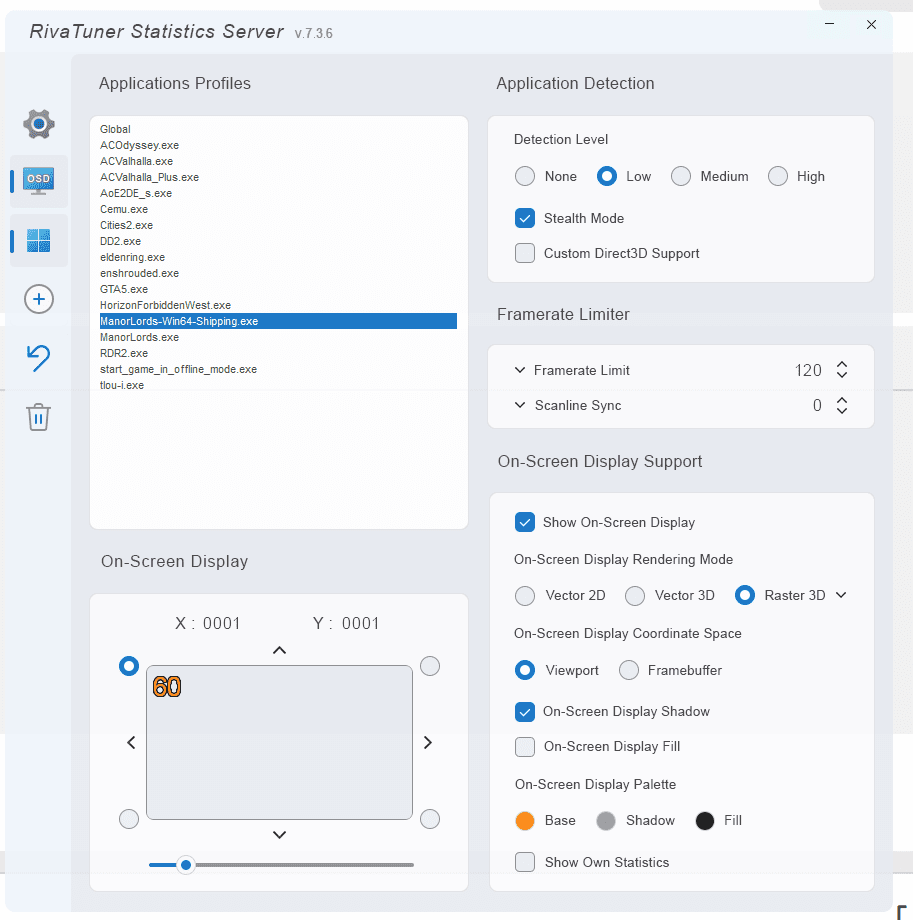The height and width of the screenshot is (920, 913).
Task: Select the Global profile
Action: point(278,129)
